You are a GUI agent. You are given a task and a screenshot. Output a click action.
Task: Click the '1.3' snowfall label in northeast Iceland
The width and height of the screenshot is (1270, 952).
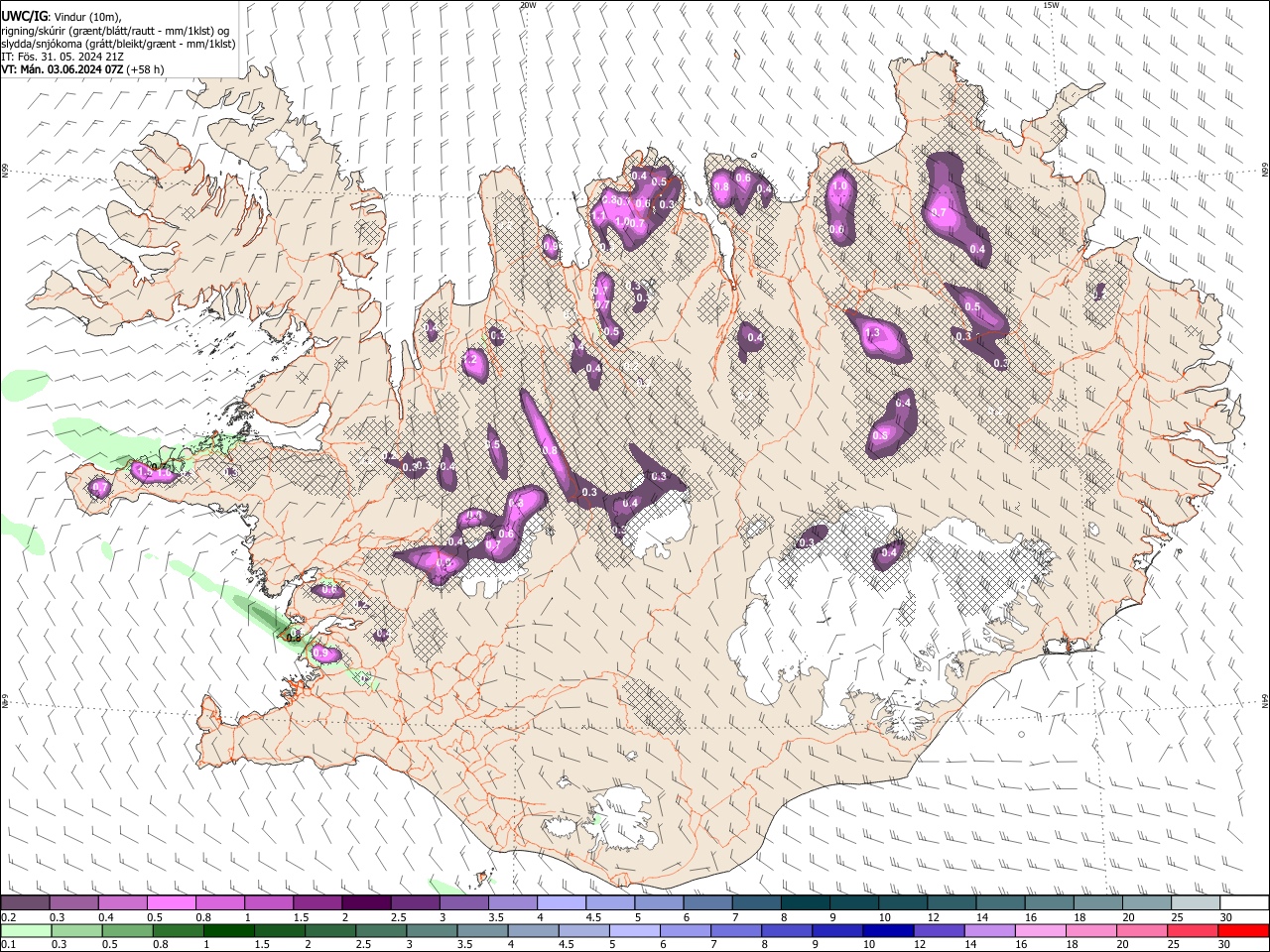[872, 331]
